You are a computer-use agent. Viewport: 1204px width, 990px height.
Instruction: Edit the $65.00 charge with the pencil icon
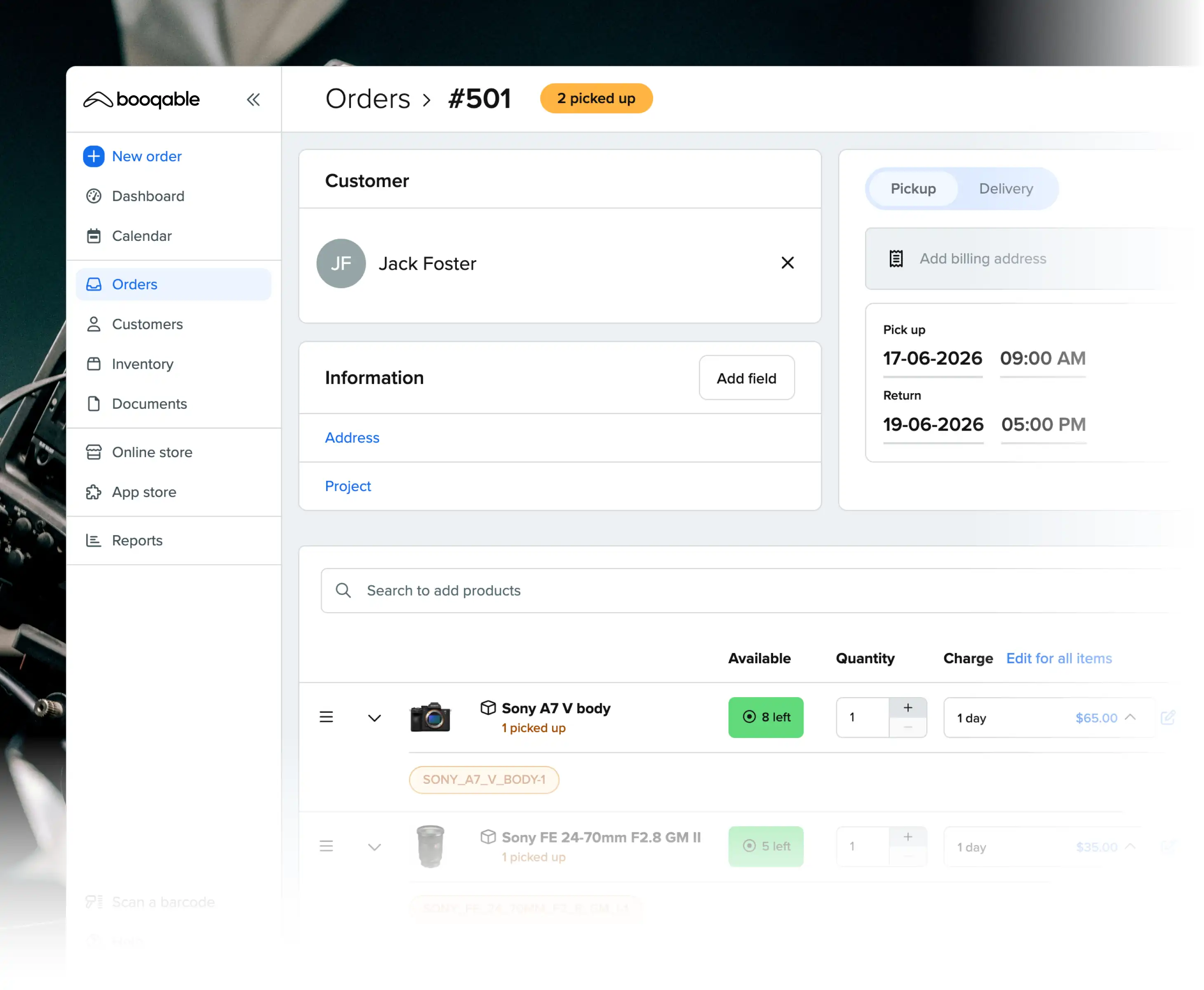pos(1169,717)
